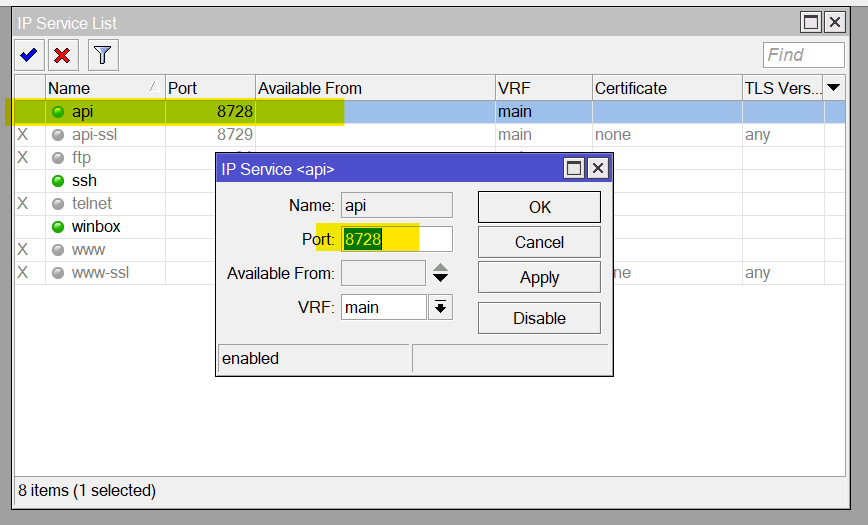The width and height of the screenshot is (868, 525).
Task: Click the green status dot for ssh
Action: pos(58,181)
